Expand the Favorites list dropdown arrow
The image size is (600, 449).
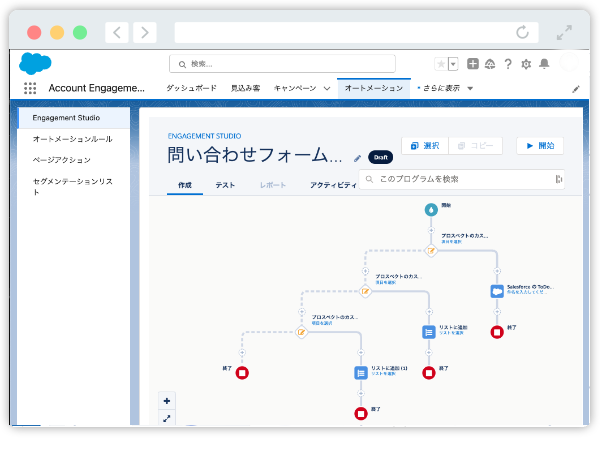pyautogui.click(x=453, y=64)
